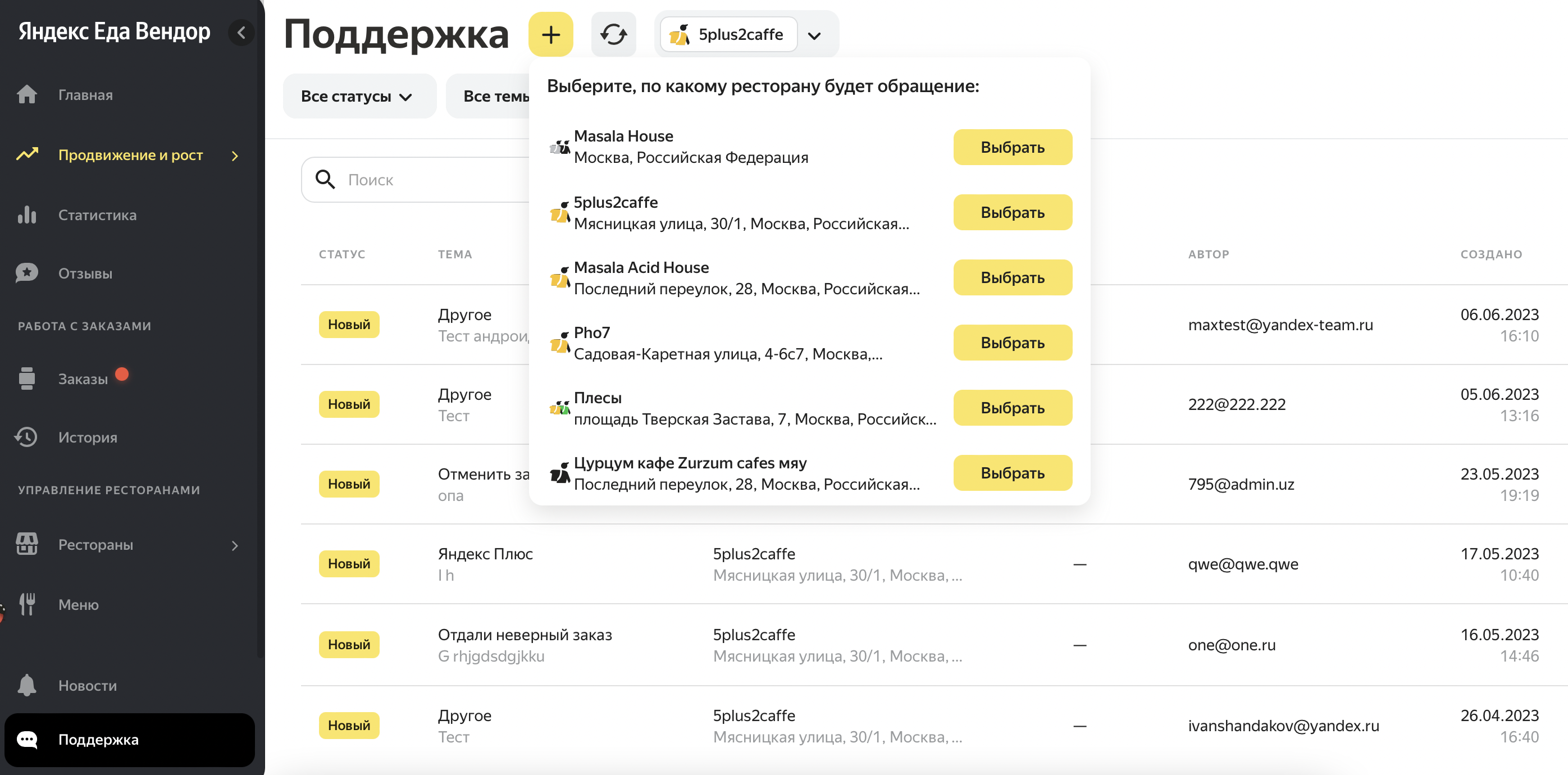The image size is (1568, 775).
Task: Open Статистика bar chart icon
Action: pyautogui.click(x=27, y=215)
